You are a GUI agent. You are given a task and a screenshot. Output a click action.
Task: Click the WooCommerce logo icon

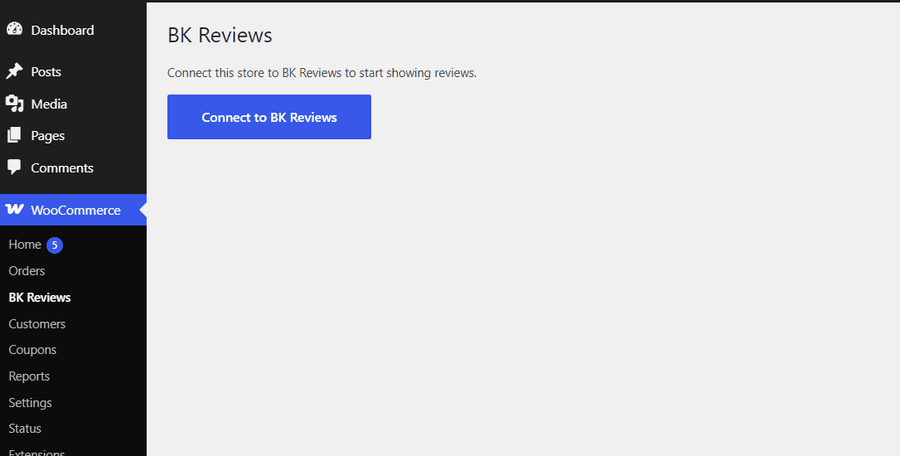tap(14, 210)
